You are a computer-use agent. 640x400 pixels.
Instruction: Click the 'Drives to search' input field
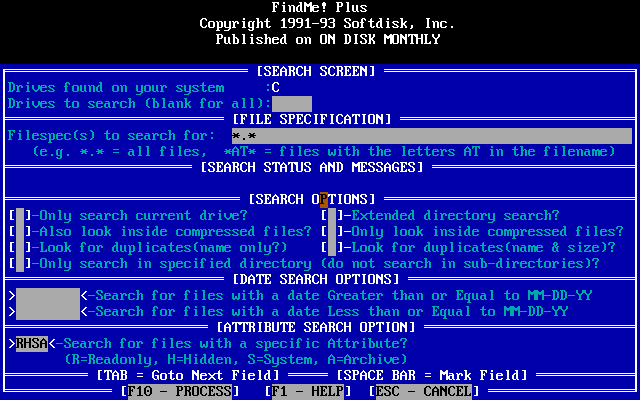[x=292, y=104]
